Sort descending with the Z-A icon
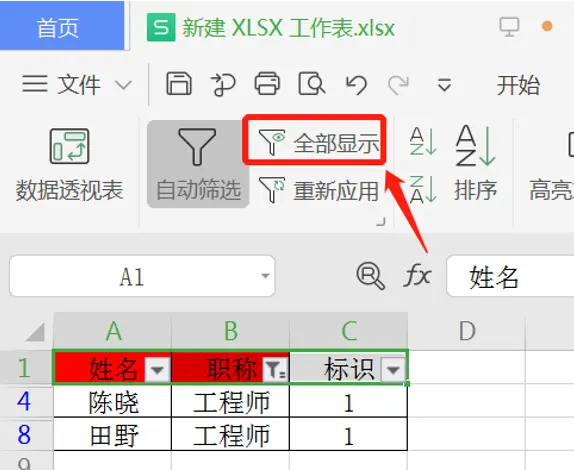The height and width of the screenshot is (470, 574). click(x=423, y=189)
